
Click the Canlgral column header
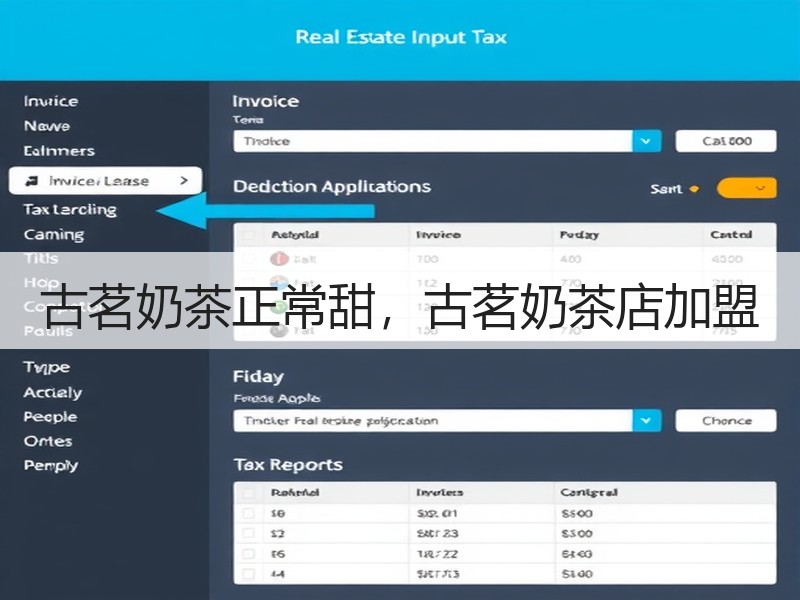pyautogui.click(x=589, y=492)
